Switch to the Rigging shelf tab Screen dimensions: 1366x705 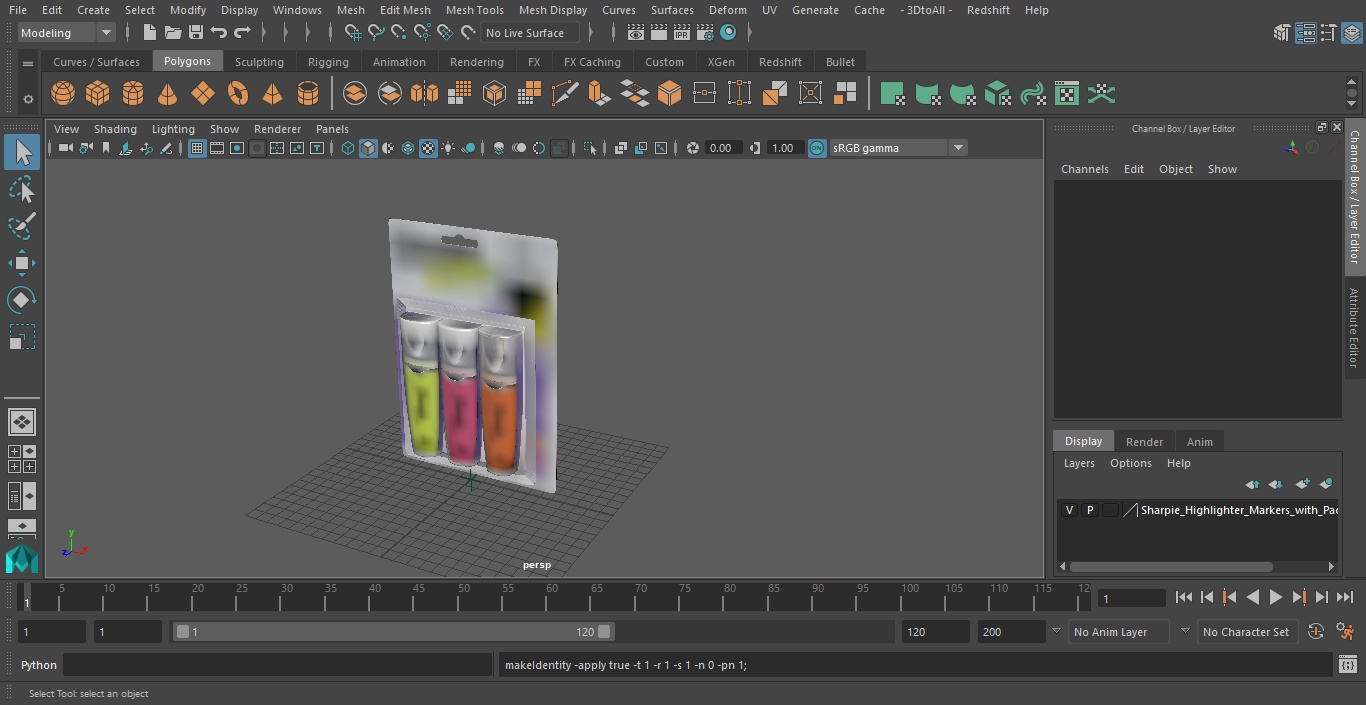328,62
